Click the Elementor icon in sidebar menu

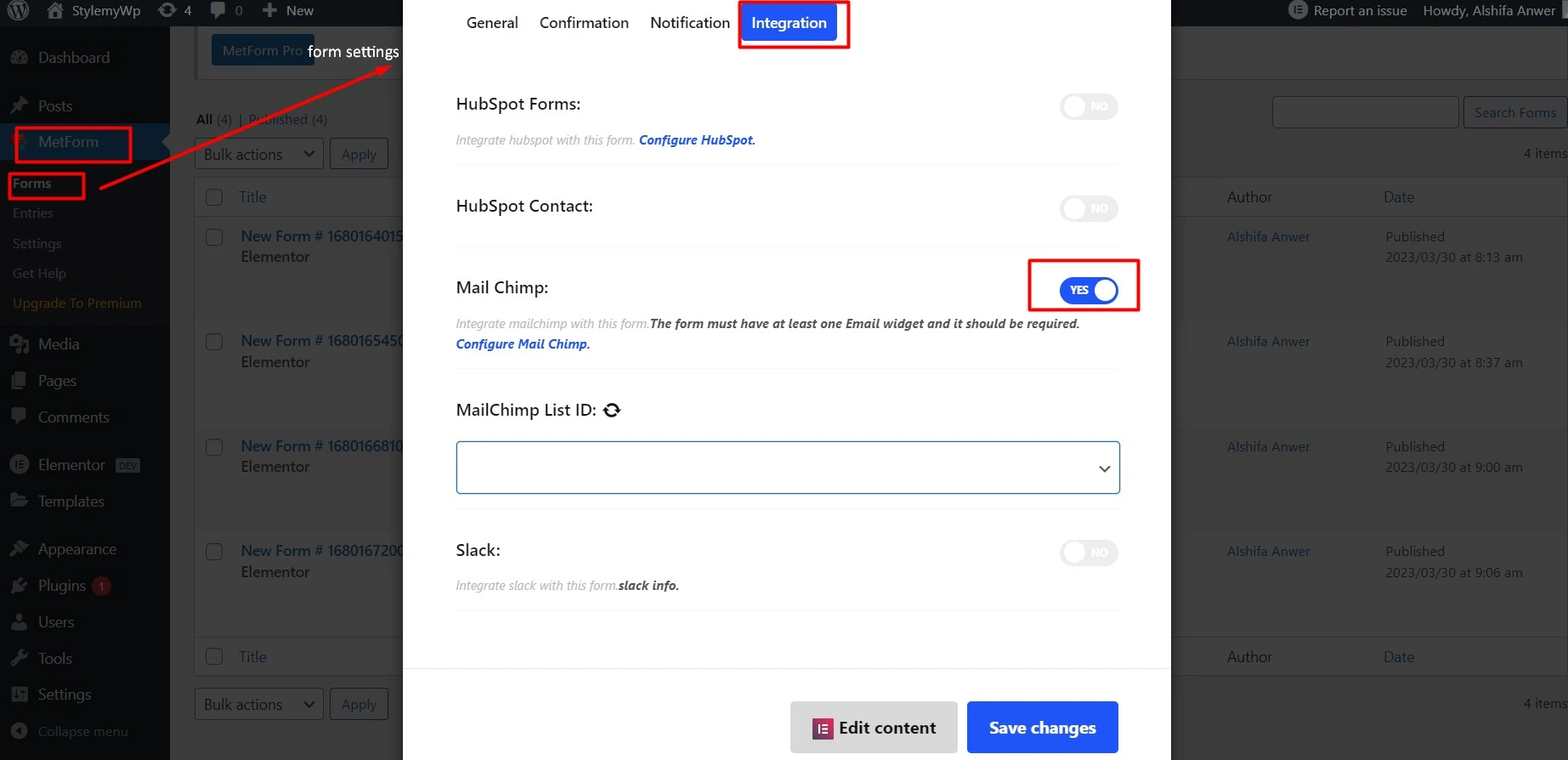click(20, 465)
